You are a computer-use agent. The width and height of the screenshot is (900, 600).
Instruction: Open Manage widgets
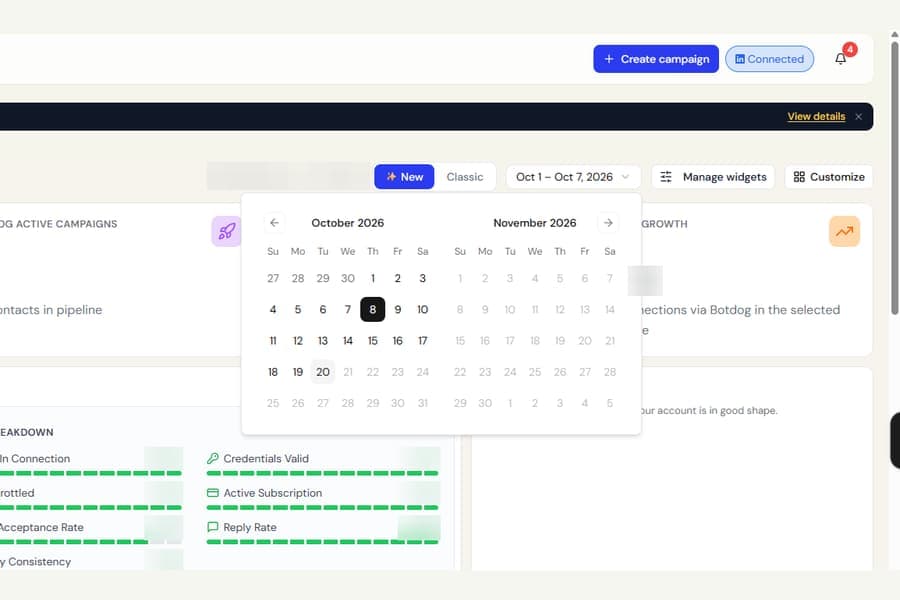pyautogui.click(x=713, y=177)
